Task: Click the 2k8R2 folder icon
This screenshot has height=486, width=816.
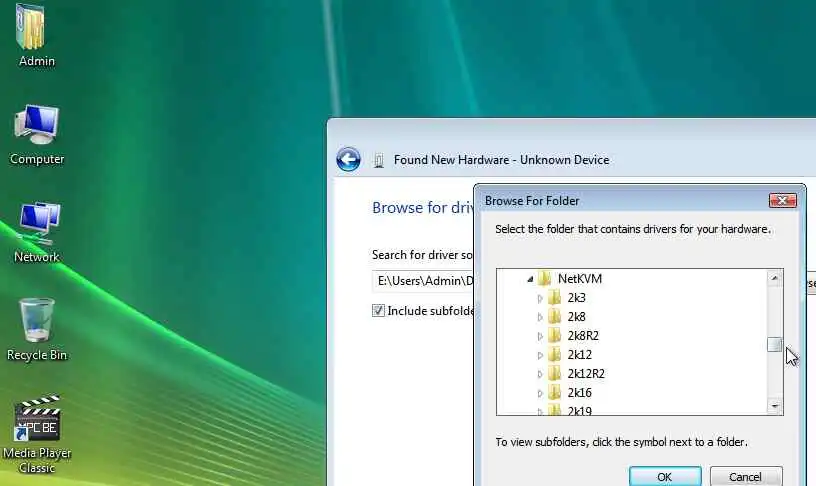Action: pos(555,336)
